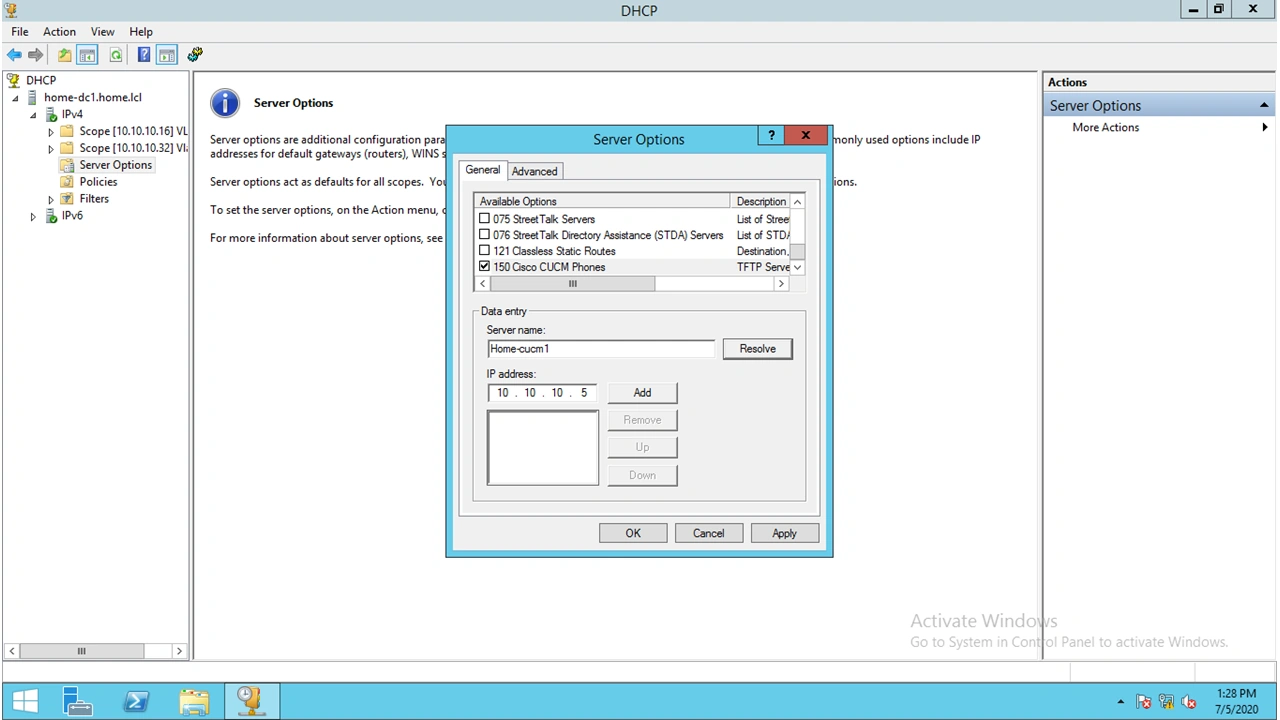Click the blue Help question-mark toolbar icon

point(144,55)
